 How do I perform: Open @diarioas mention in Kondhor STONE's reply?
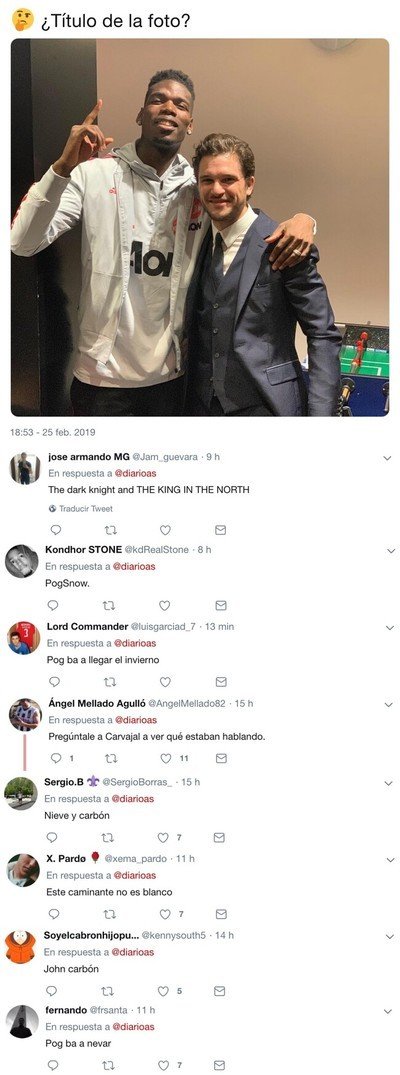point(133,566)
